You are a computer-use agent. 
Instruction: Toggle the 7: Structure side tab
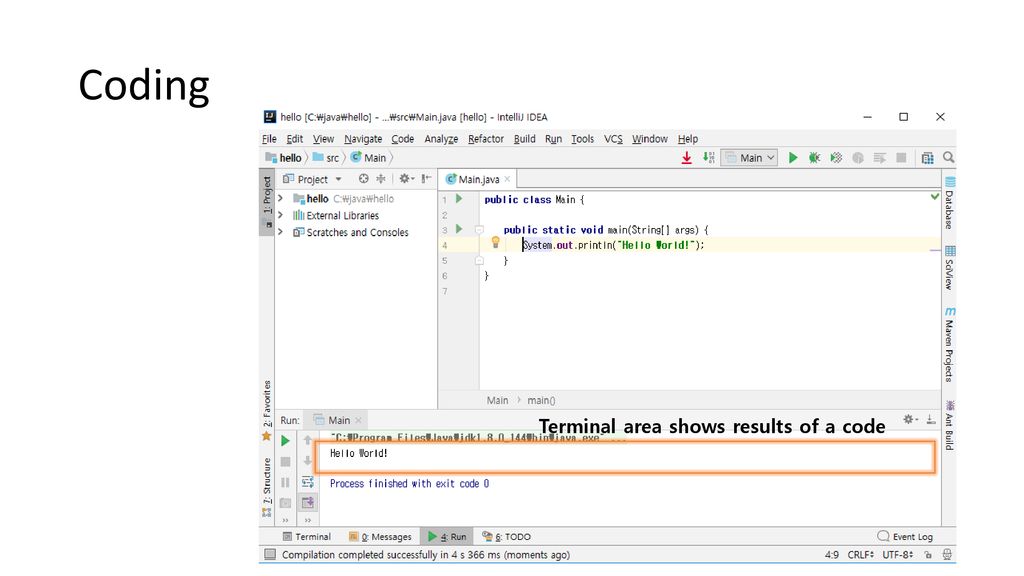266,487
